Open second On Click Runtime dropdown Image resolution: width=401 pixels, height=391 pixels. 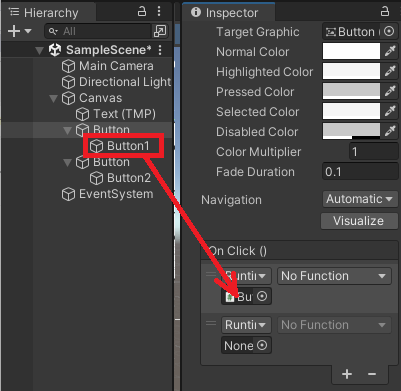pyautogui.click(x=246, y=325)
